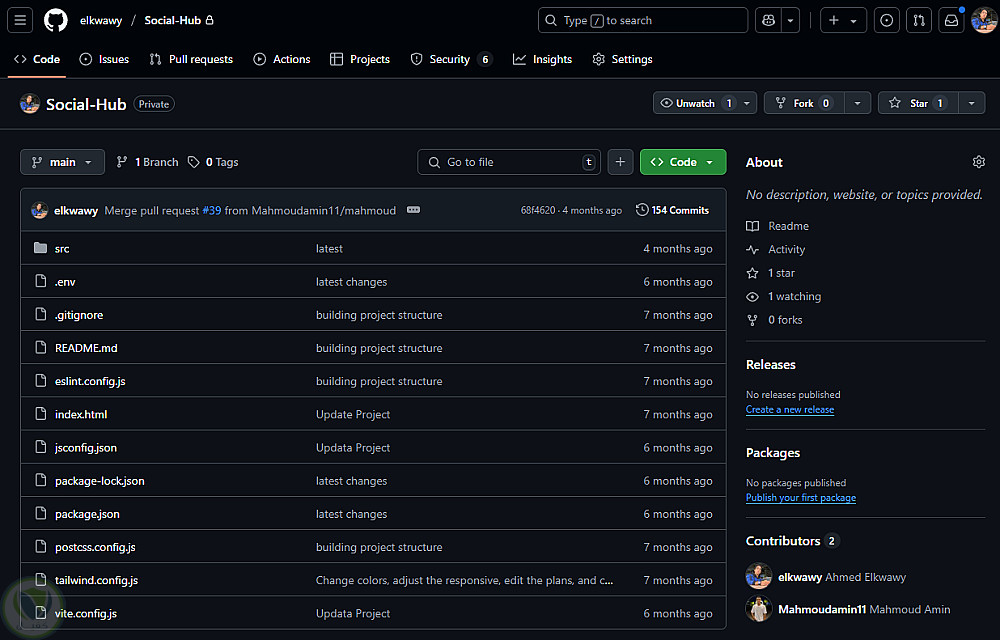Open the Star lists dropdown arrow
This screenshot has height=640, width=1000.
pyautogui.click(x=971, y=103)
